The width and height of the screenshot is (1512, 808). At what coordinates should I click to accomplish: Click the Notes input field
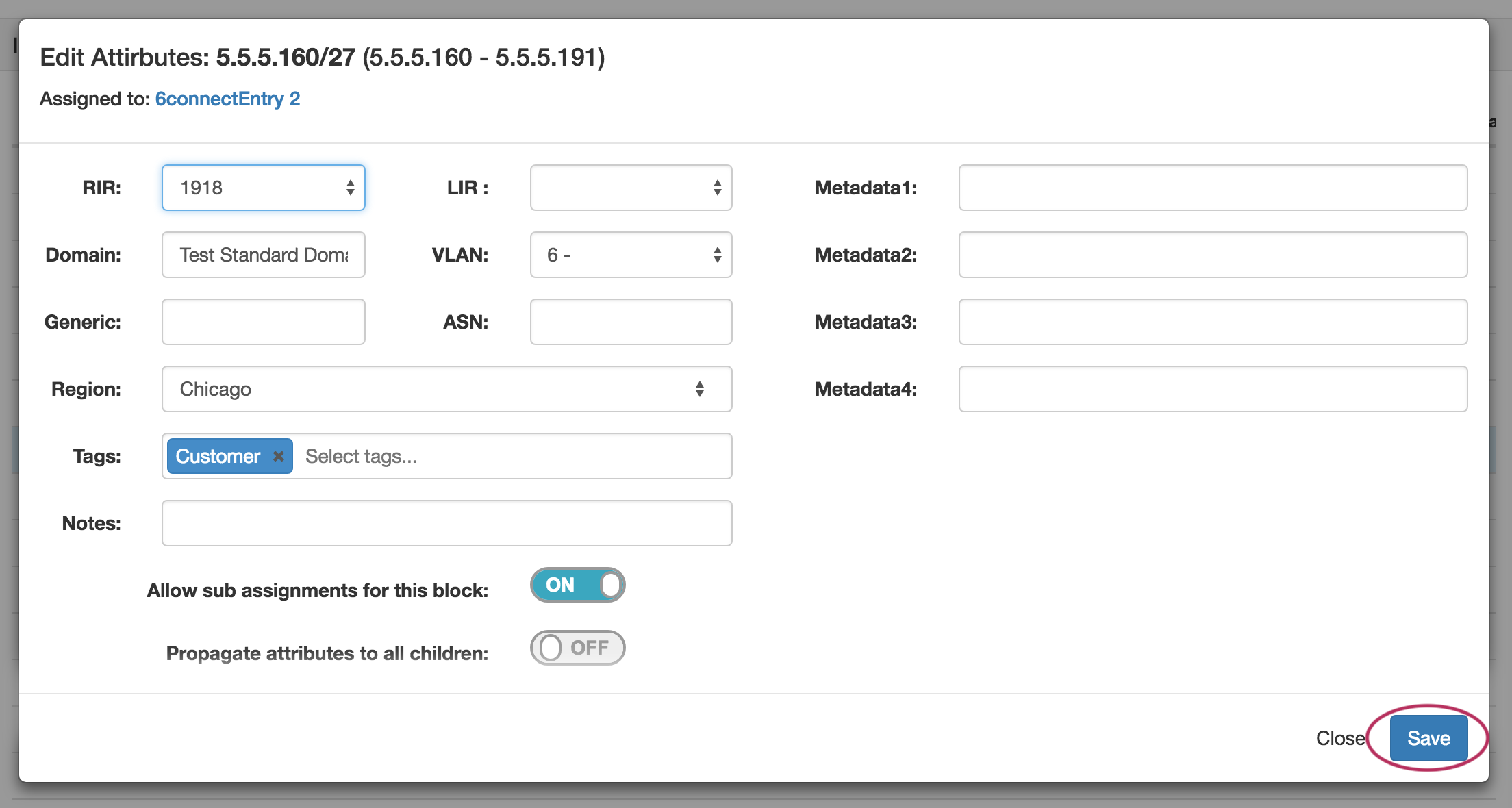click(x=446, y=523)
